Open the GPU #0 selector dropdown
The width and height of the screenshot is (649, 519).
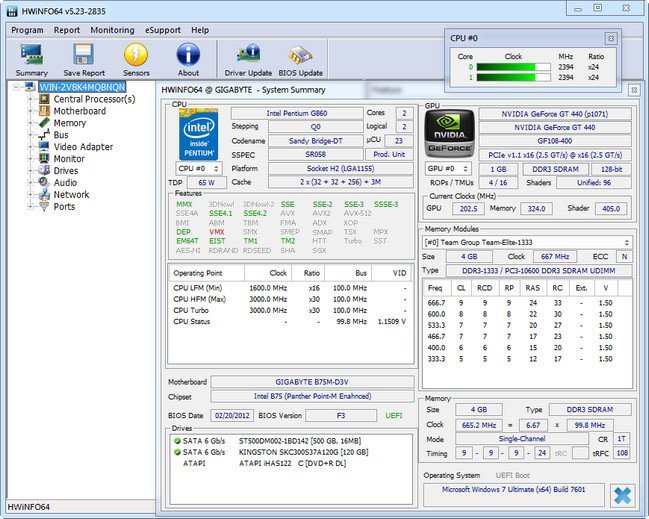click(x=449, y=168)
